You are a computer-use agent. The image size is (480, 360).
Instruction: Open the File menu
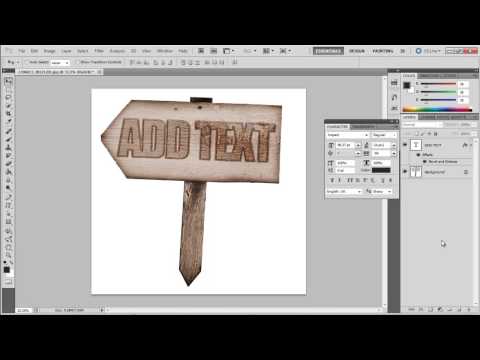tap(22, 51)
